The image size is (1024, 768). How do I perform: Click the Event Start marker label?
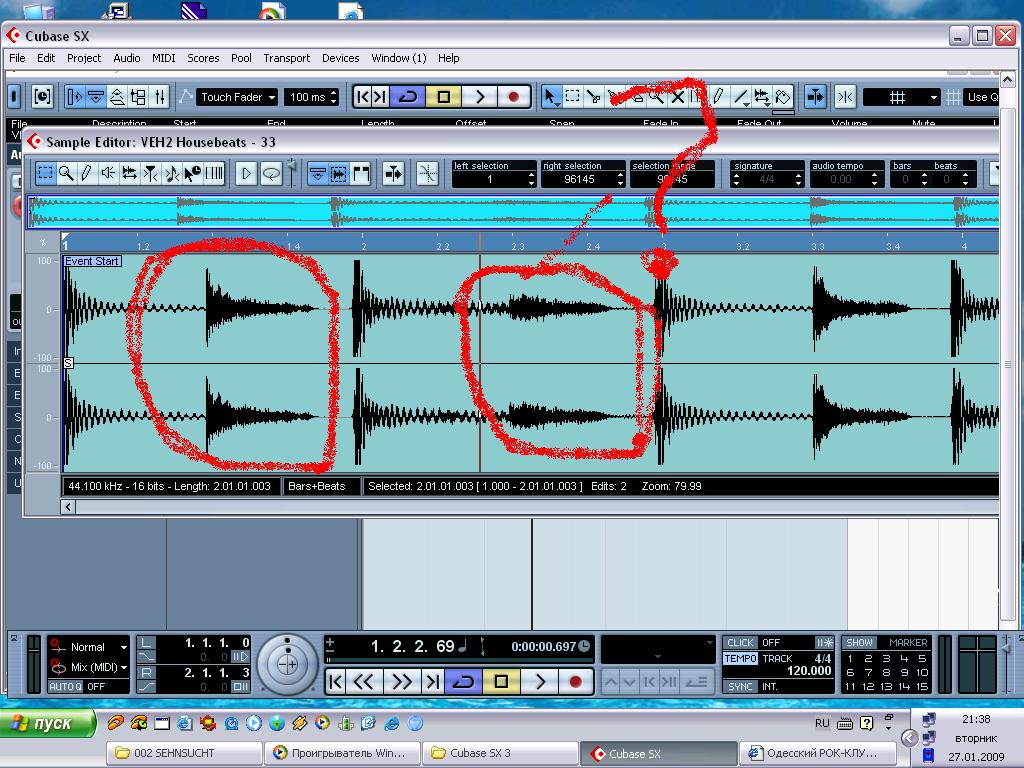[x=92, y=261]
